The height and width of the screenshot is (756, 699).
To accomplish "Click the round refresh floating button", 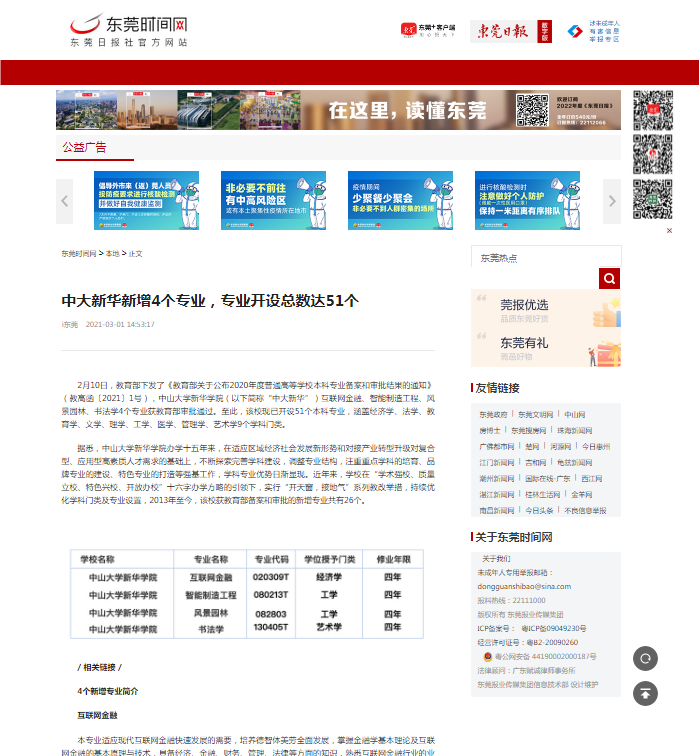I will pyautogui.click(x=646, y=658).
